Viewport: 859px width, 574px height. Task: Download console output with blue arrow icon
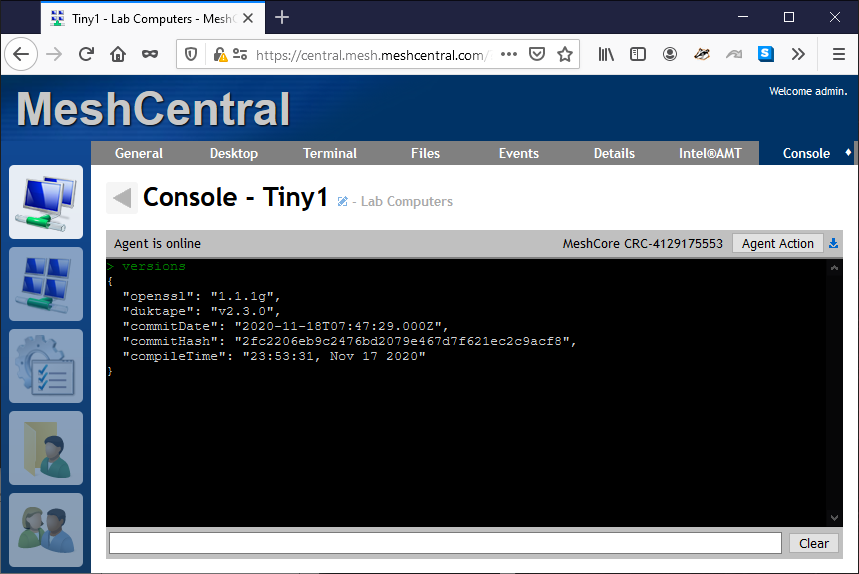click(x=833, y=243)
